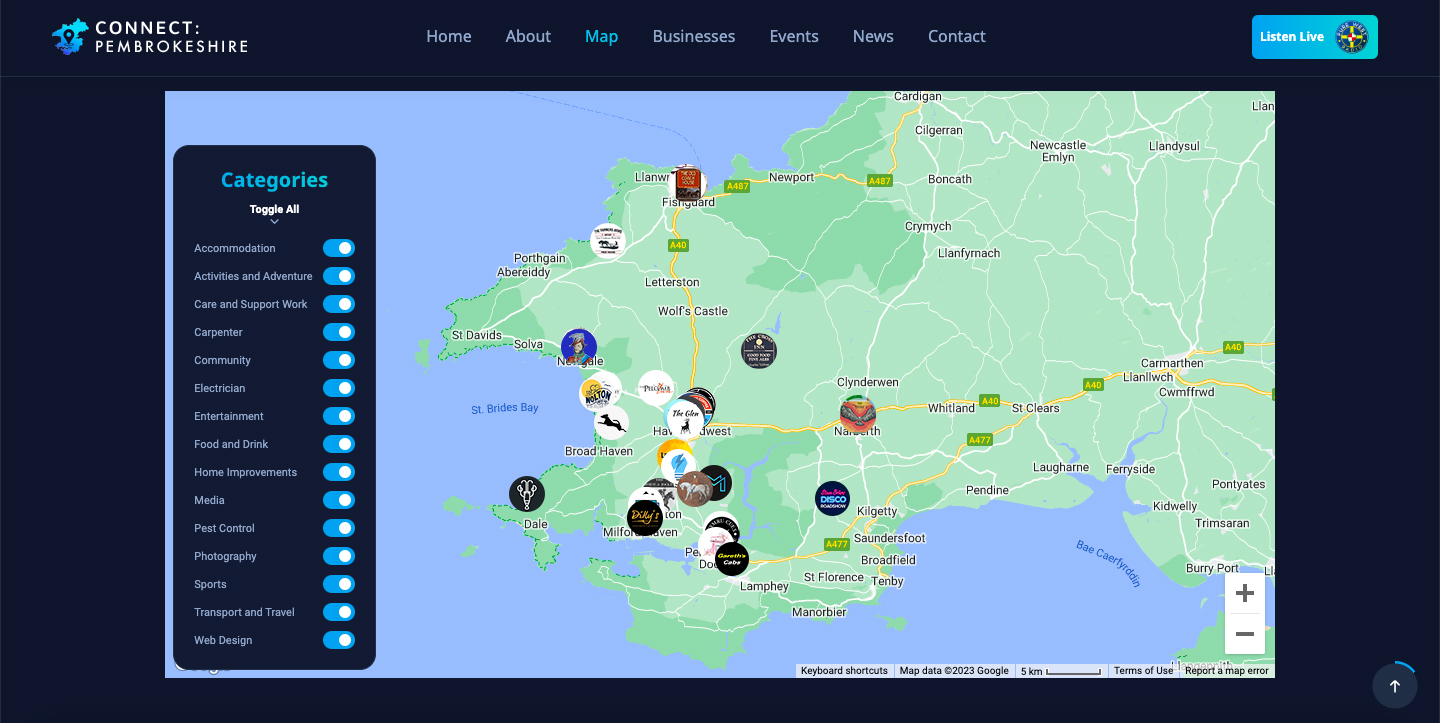
Task: Click the Categories heading
Action: tap(274, 180)
